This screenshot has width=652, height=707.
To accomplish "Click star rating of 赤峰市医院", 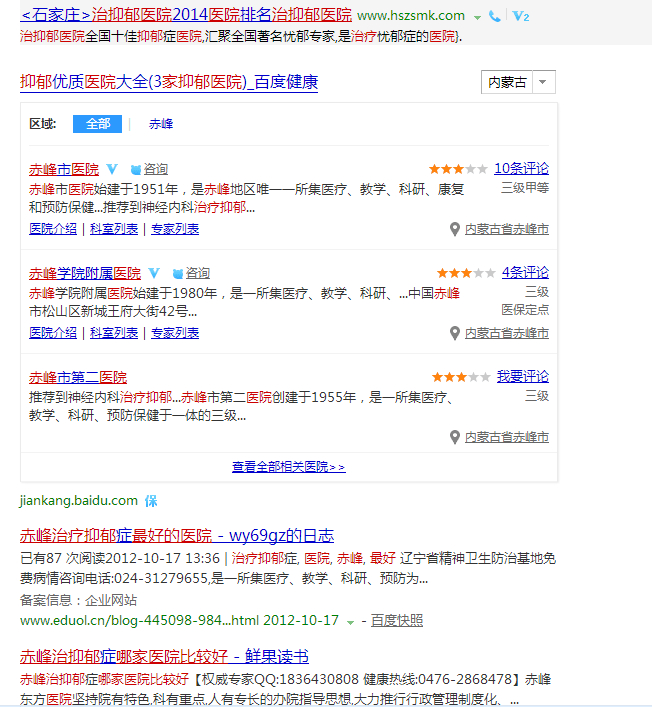I will [458, 169].
